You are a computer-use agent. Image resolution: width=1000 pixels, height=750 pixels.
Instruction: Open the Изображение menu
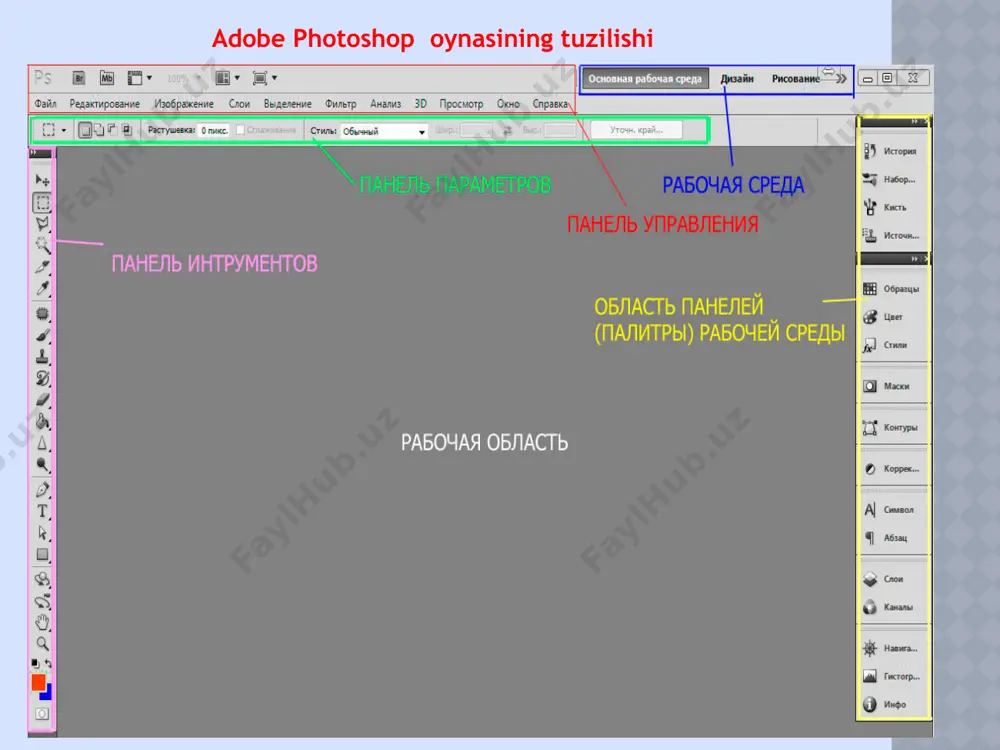pyautogui.click(x=184, y=104)
